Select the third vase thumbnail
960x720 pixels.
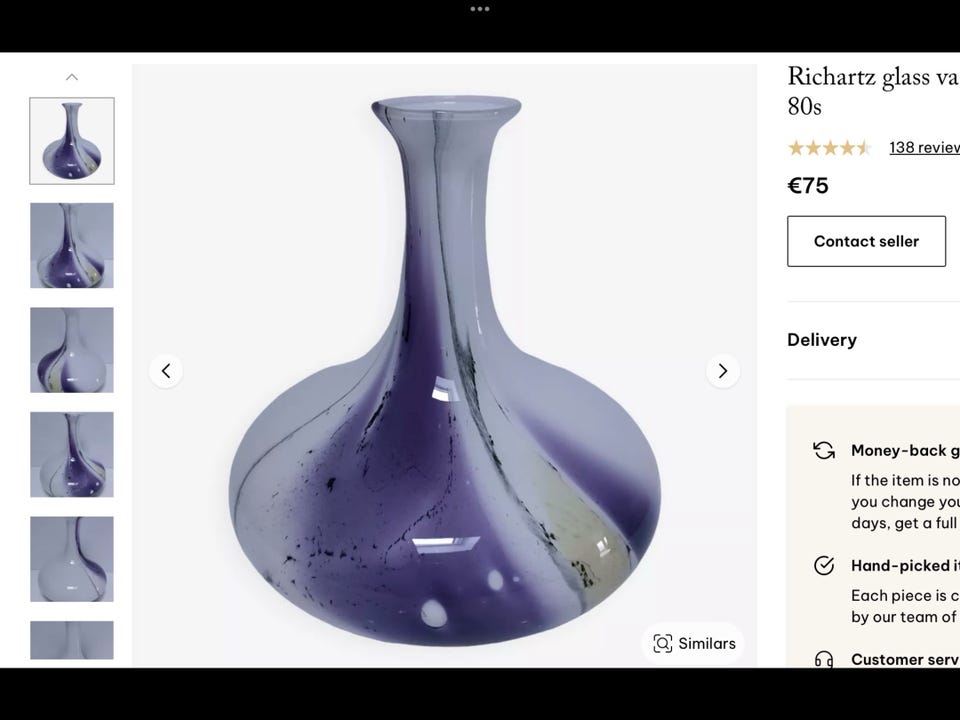pos(71,350)
